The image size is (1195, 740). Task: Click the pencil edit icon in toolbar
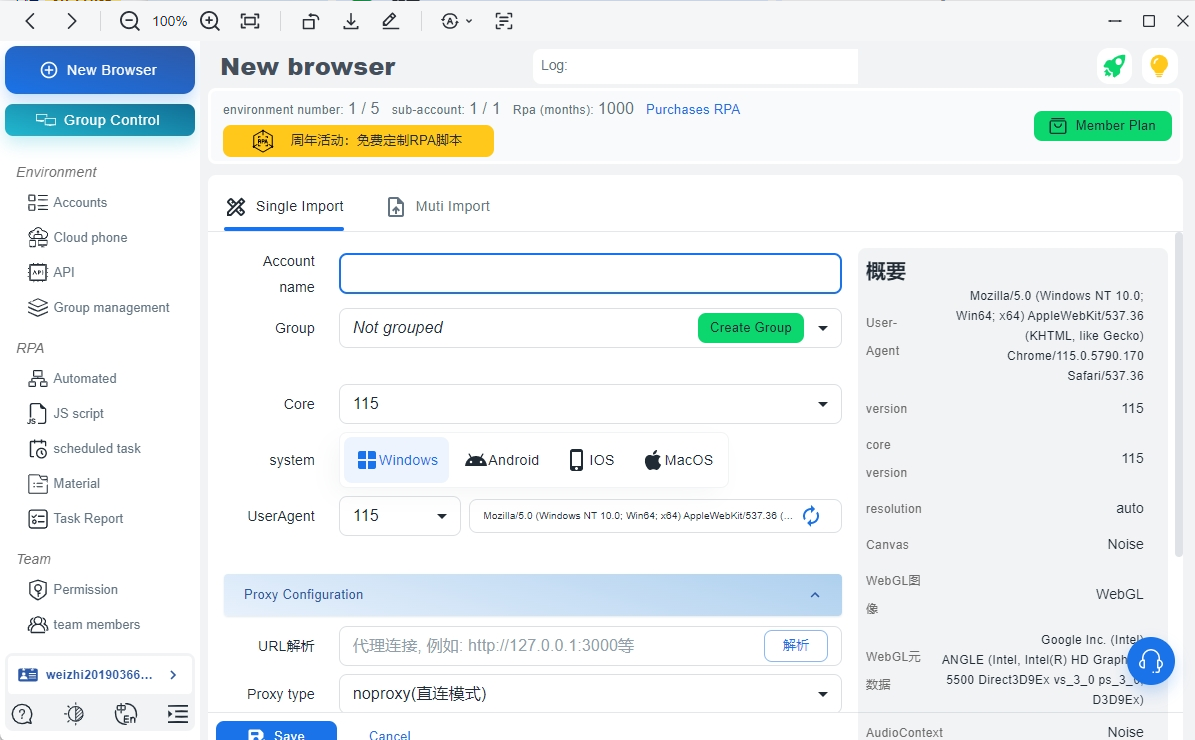390,21
